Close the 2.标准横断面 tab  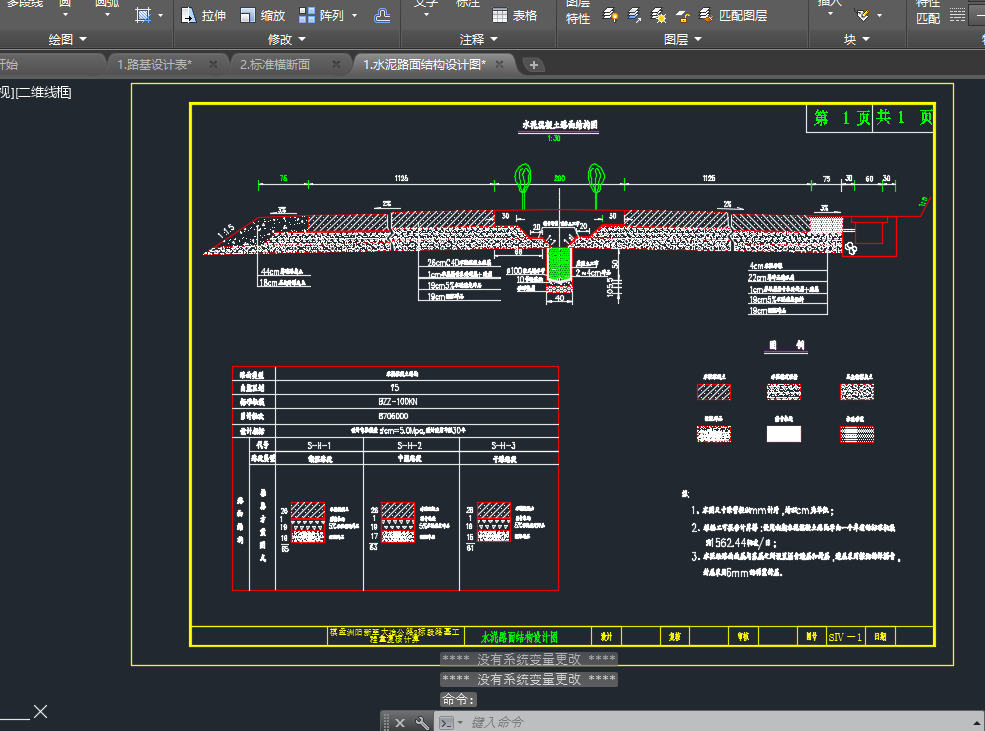pos(336,65)
